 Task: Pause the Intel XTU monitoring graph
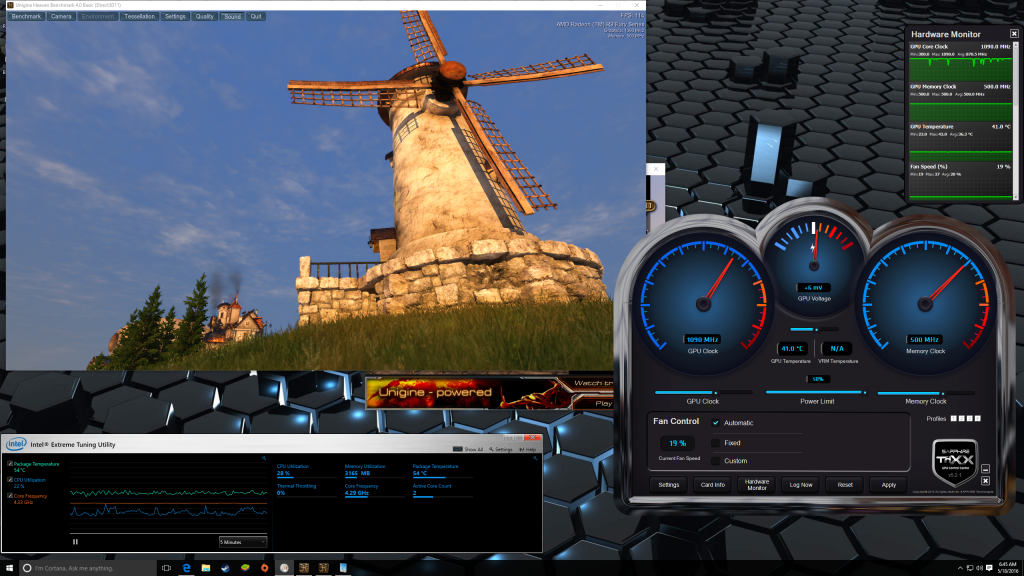coord(75,541)
